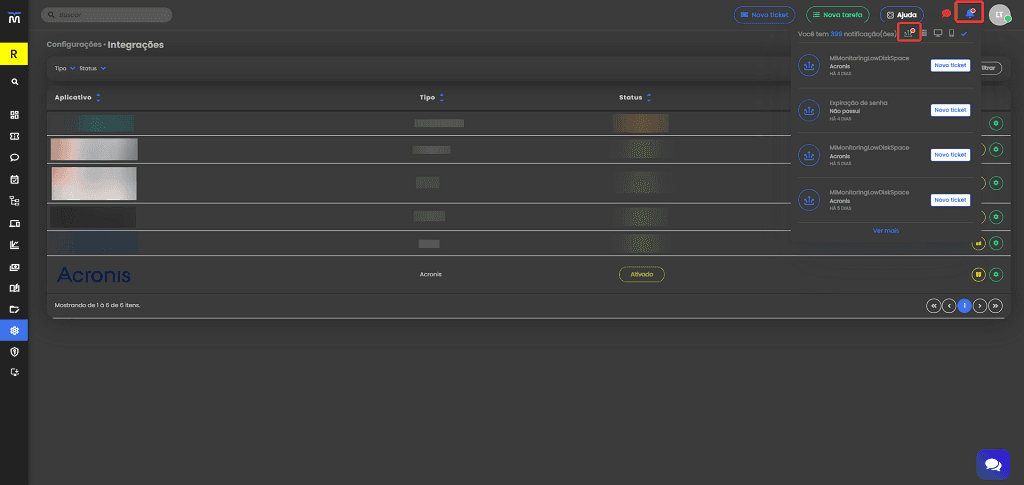Click the Configurações breadcrumb
1024x485 pixels.
74,44
